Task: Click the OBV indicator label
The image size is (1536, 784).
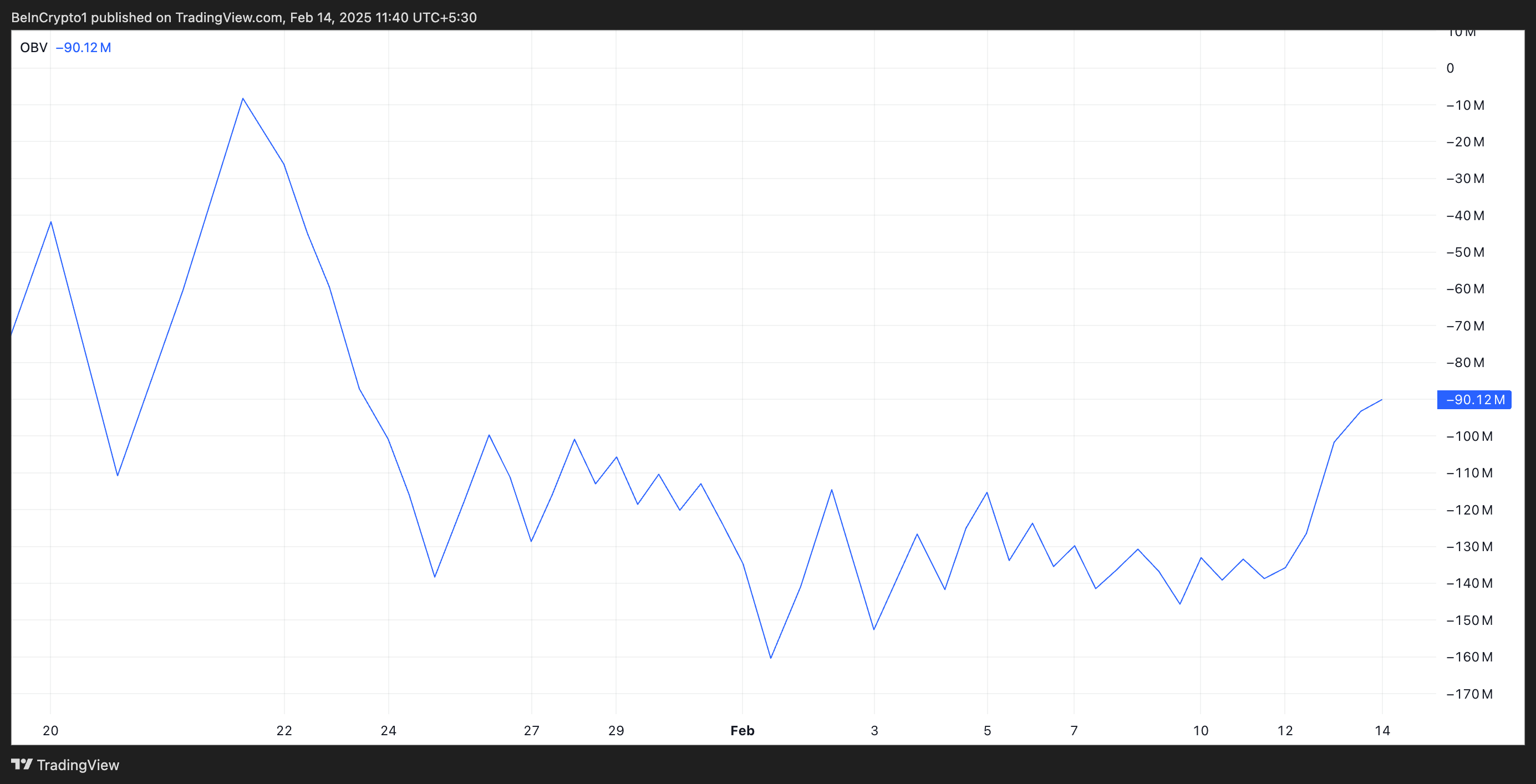Action: click(x=33, y=48)
